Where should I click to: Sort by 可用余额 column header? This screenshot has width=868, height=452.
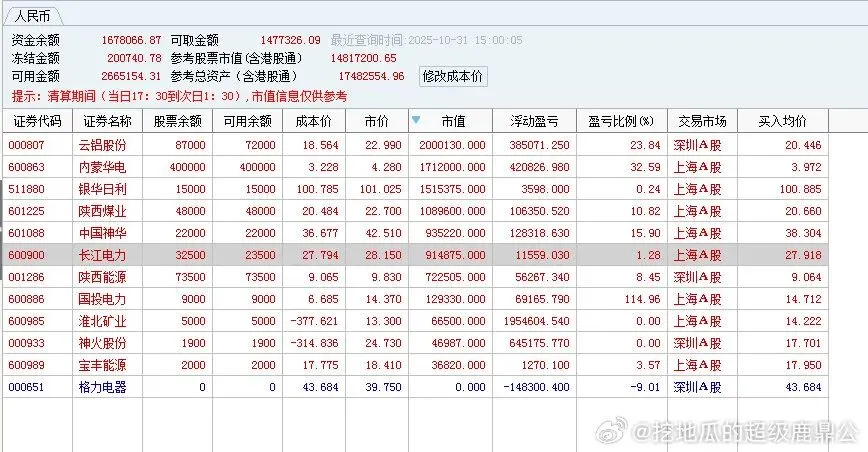247,121
